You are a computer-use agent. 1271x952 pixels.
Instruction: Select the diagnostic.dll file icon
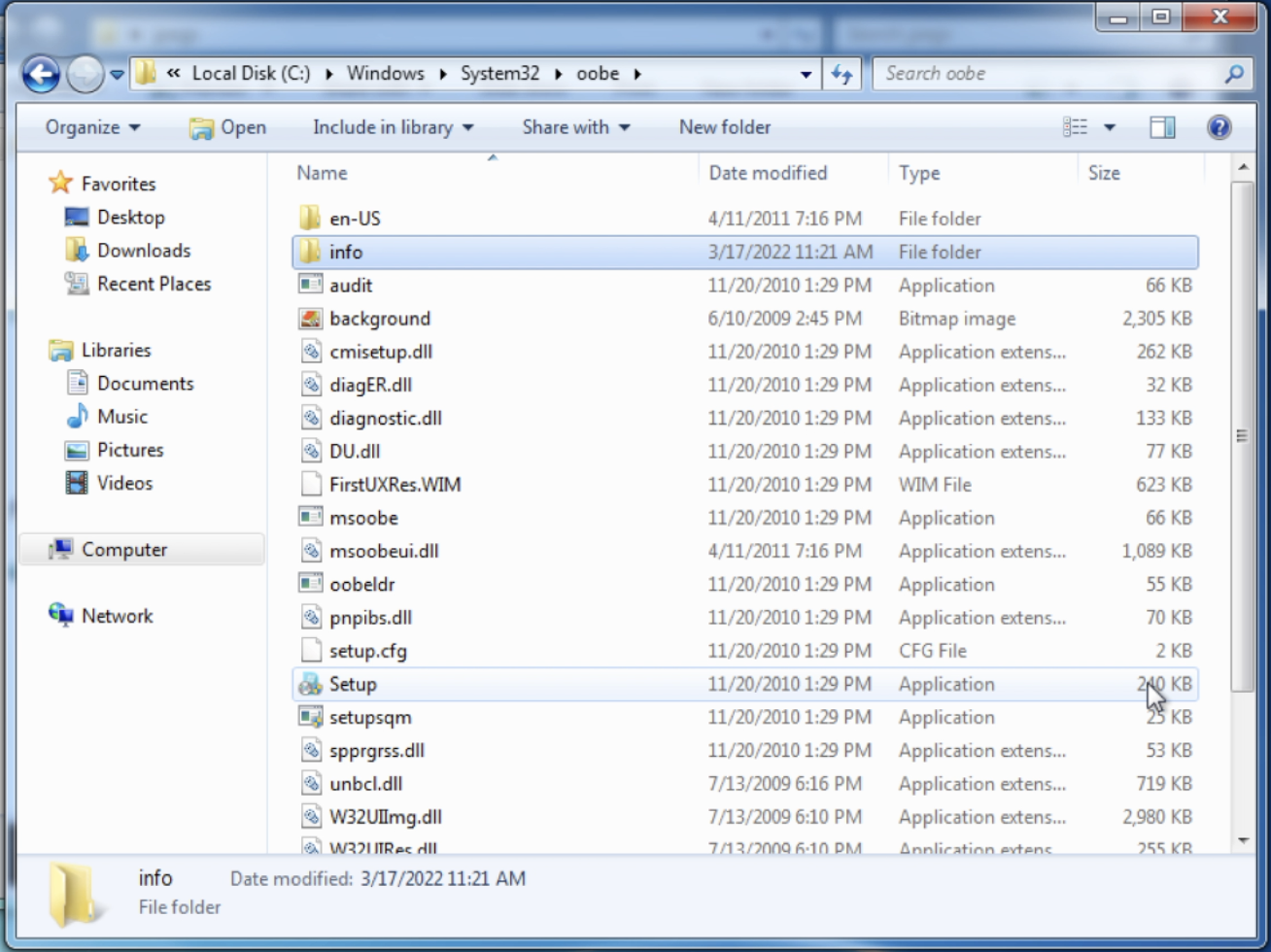click(x=310, y=418)
